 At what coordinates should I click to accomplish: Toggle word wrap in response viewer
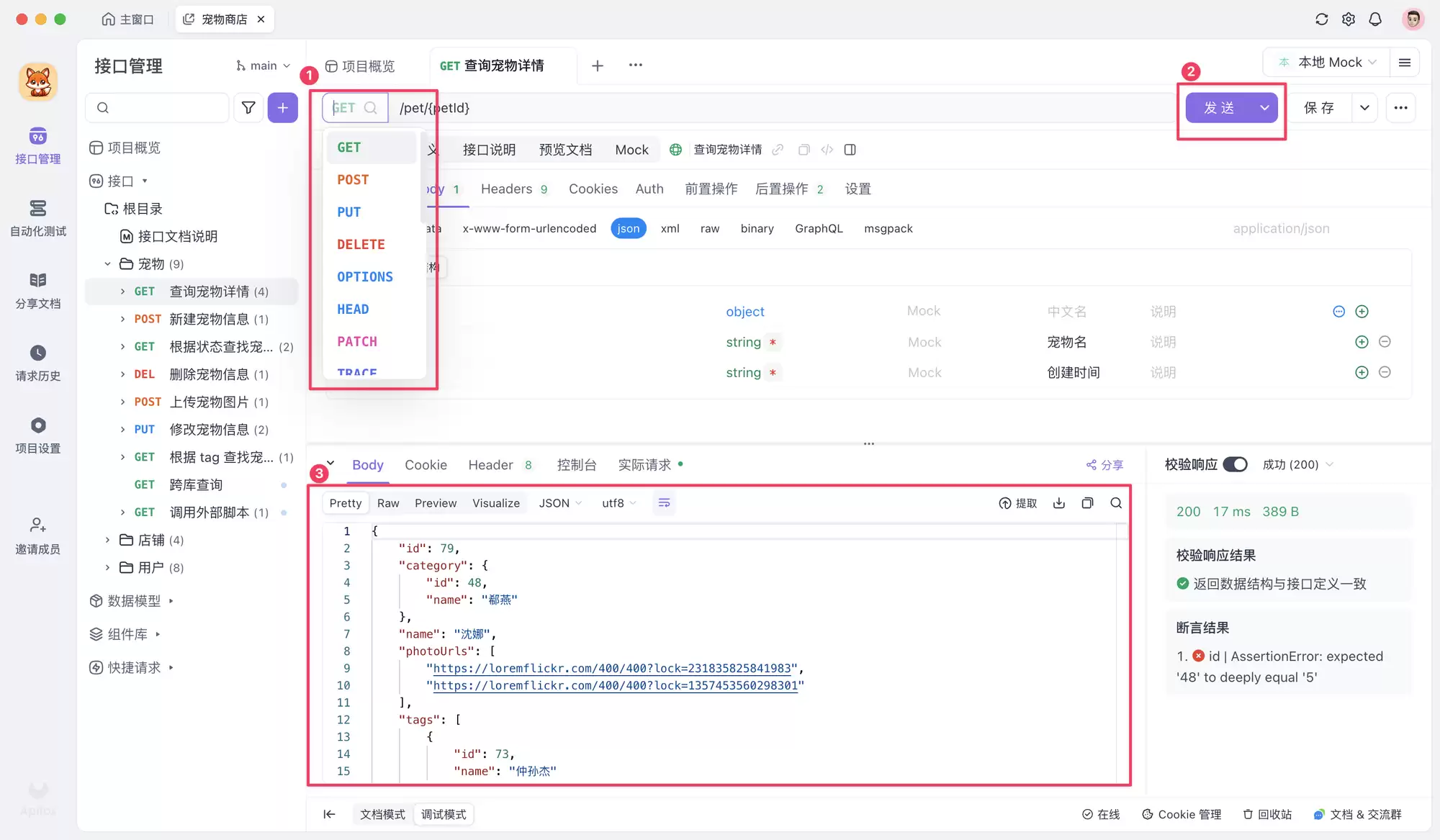[664, 503]
